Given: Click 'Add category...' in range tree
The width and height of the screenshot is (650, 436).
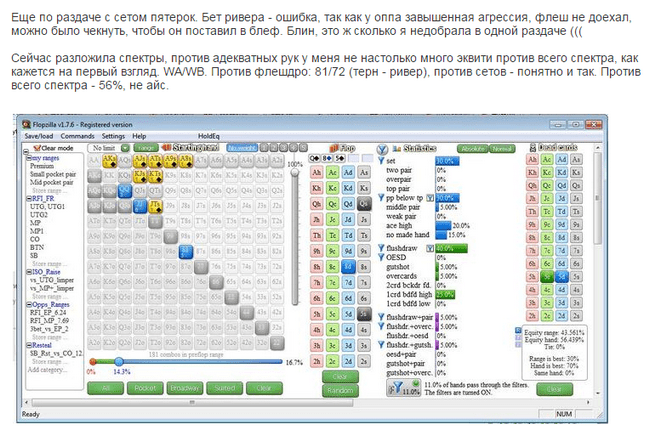Looking at the screenshot, I should [47, 369].
